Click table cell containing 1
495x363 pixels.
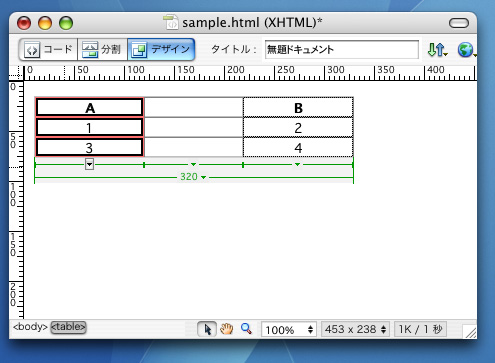[x=89, y=128]
